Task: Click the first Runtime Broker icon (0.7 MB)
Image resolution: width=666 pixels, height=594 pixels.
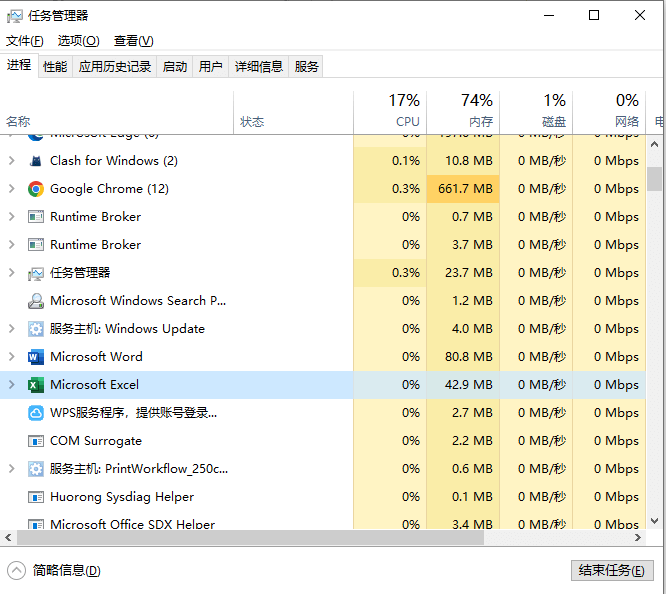Action: coord(36,217)
